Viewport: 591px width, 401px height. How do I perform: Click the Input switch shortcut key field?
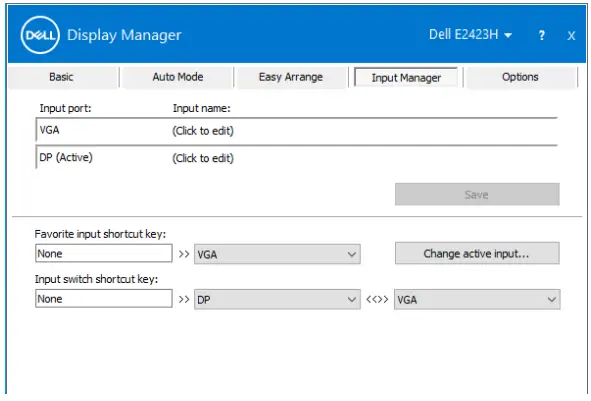pyautogui.click(x=104, y=299)
